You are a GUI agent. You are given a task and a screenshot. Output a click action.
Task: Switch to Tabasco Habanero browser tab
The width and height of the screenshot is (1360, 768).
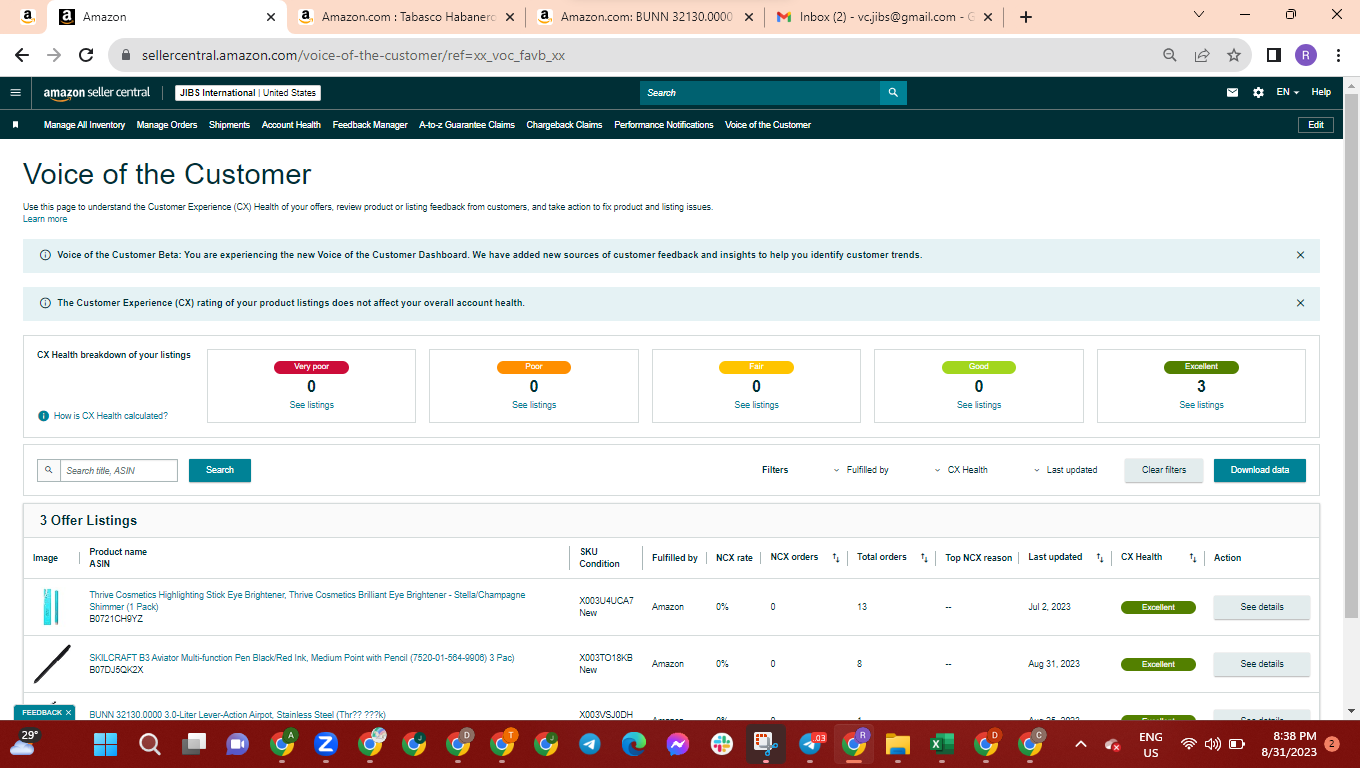(408, 17)
